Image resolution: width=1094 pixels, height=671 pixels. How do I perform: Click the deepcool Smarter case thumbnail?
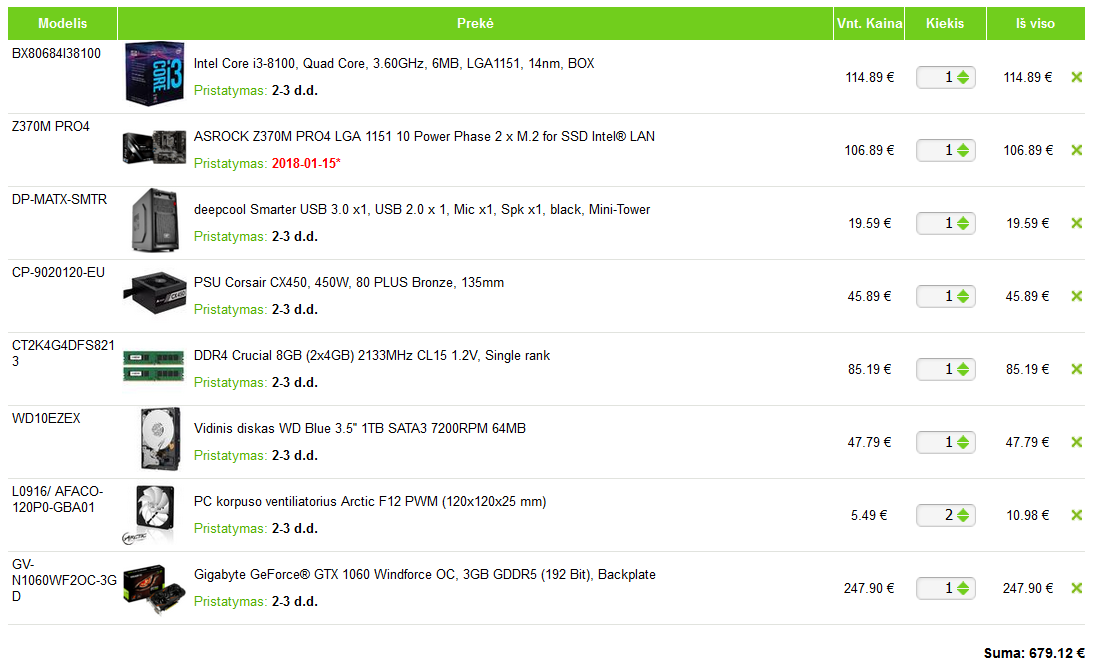click(x=154, y=220)
